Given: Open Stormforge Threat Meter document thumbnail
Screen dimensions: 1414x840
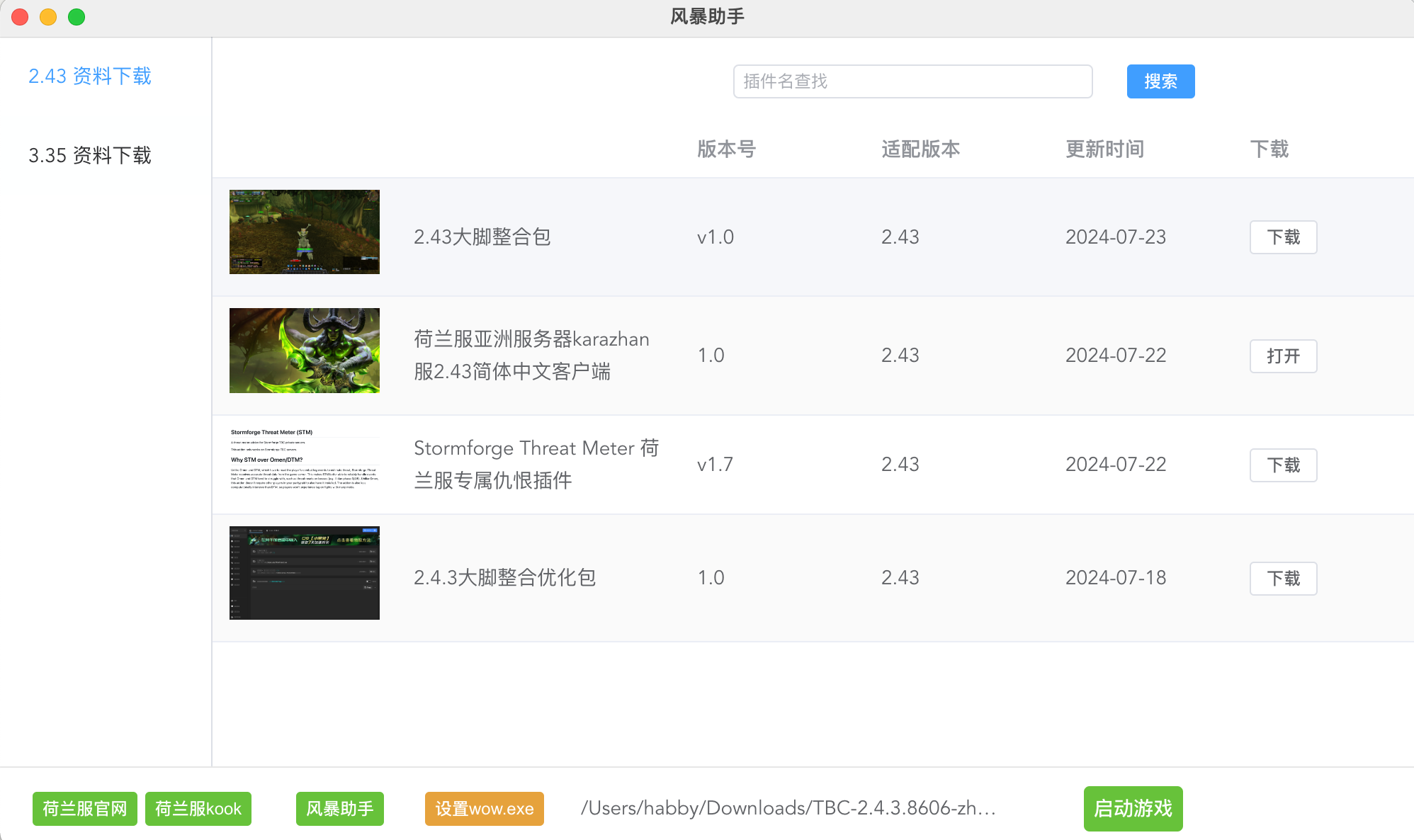Looking at the screenshot, I should tap(305, 460).
